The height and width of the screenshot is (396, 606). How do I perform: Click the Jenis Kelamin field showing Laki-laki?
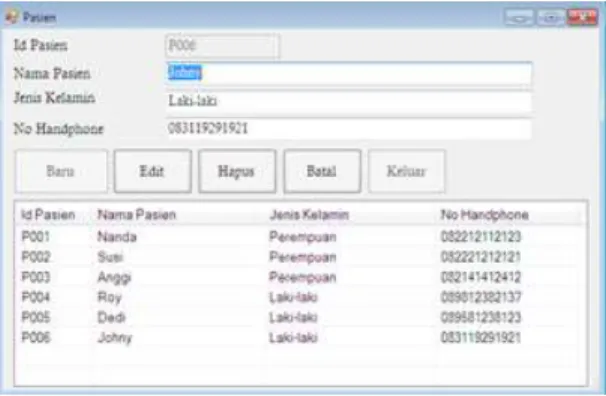[349, 101]
